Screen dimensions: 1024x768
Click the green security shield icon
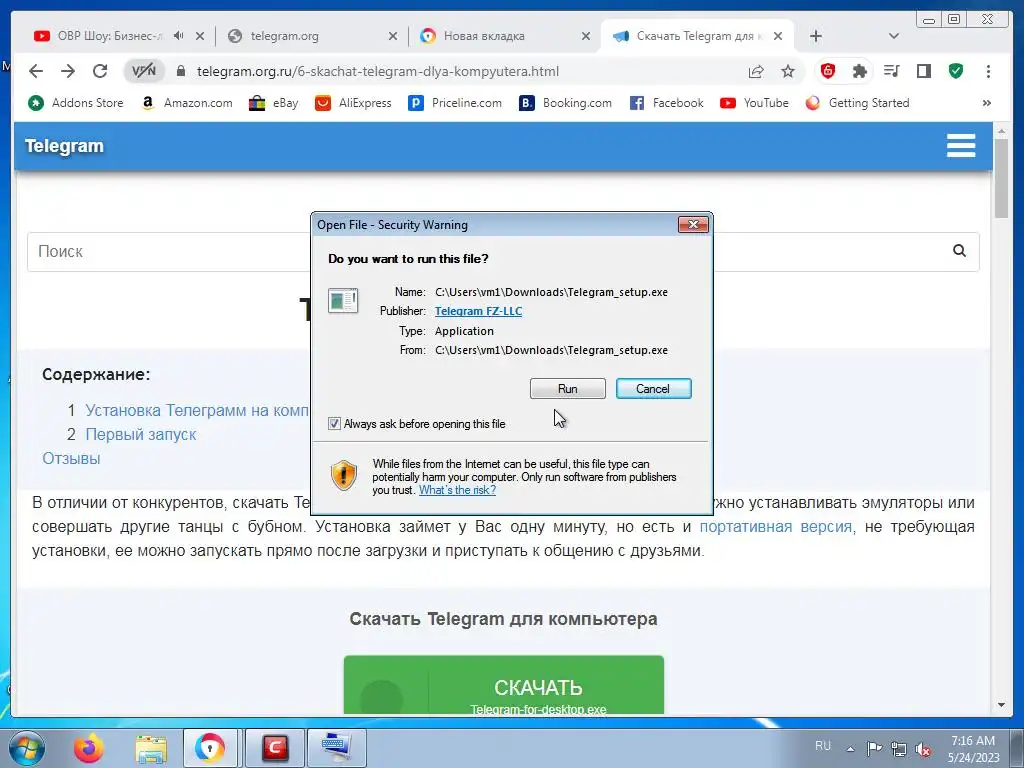(956, 71)
